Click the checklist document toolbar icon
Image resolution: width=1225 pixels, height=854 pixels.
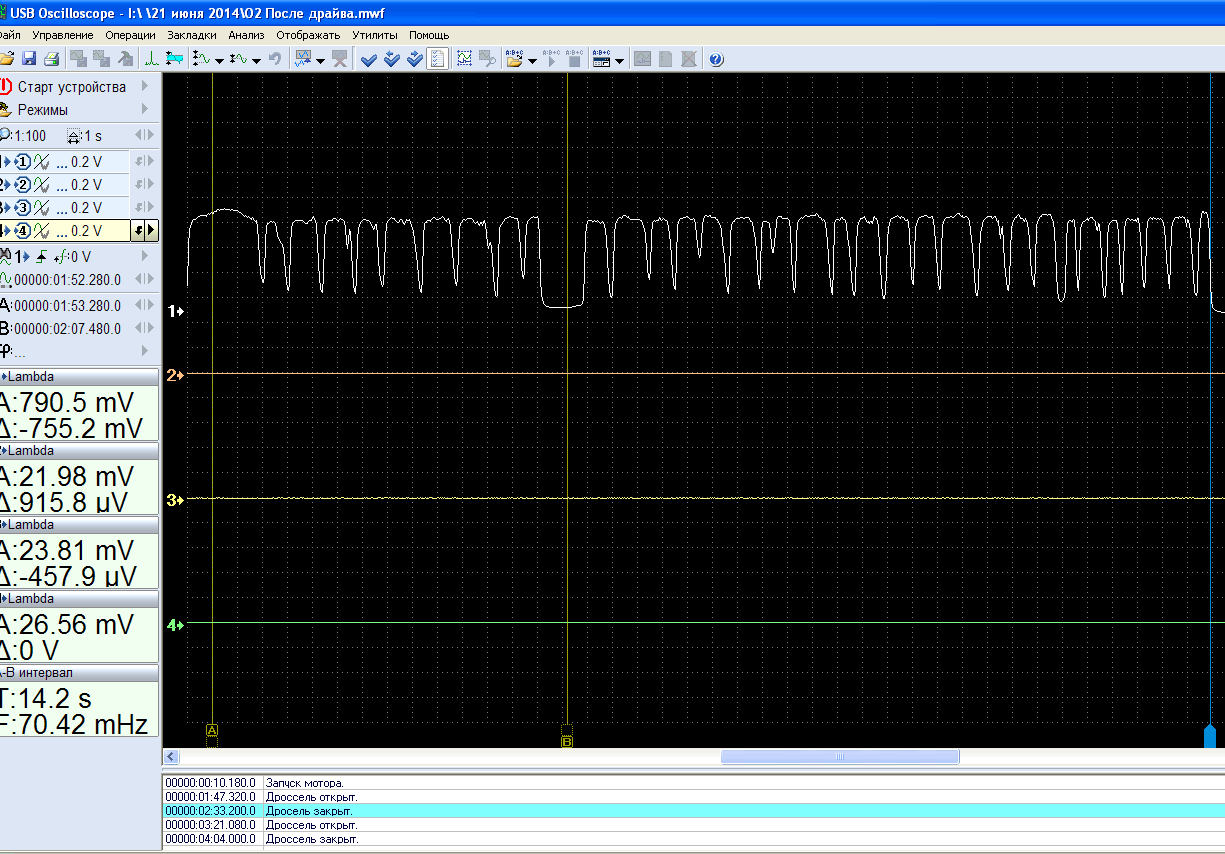(x=437, y=60)
